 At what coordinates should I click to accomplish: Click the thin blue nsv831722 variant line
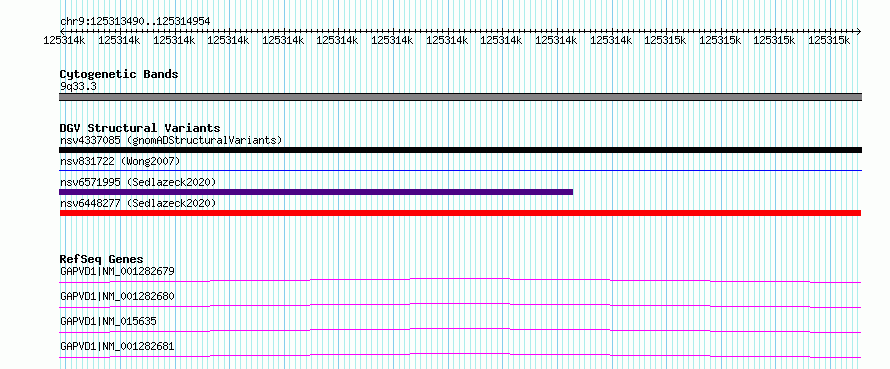460,170
